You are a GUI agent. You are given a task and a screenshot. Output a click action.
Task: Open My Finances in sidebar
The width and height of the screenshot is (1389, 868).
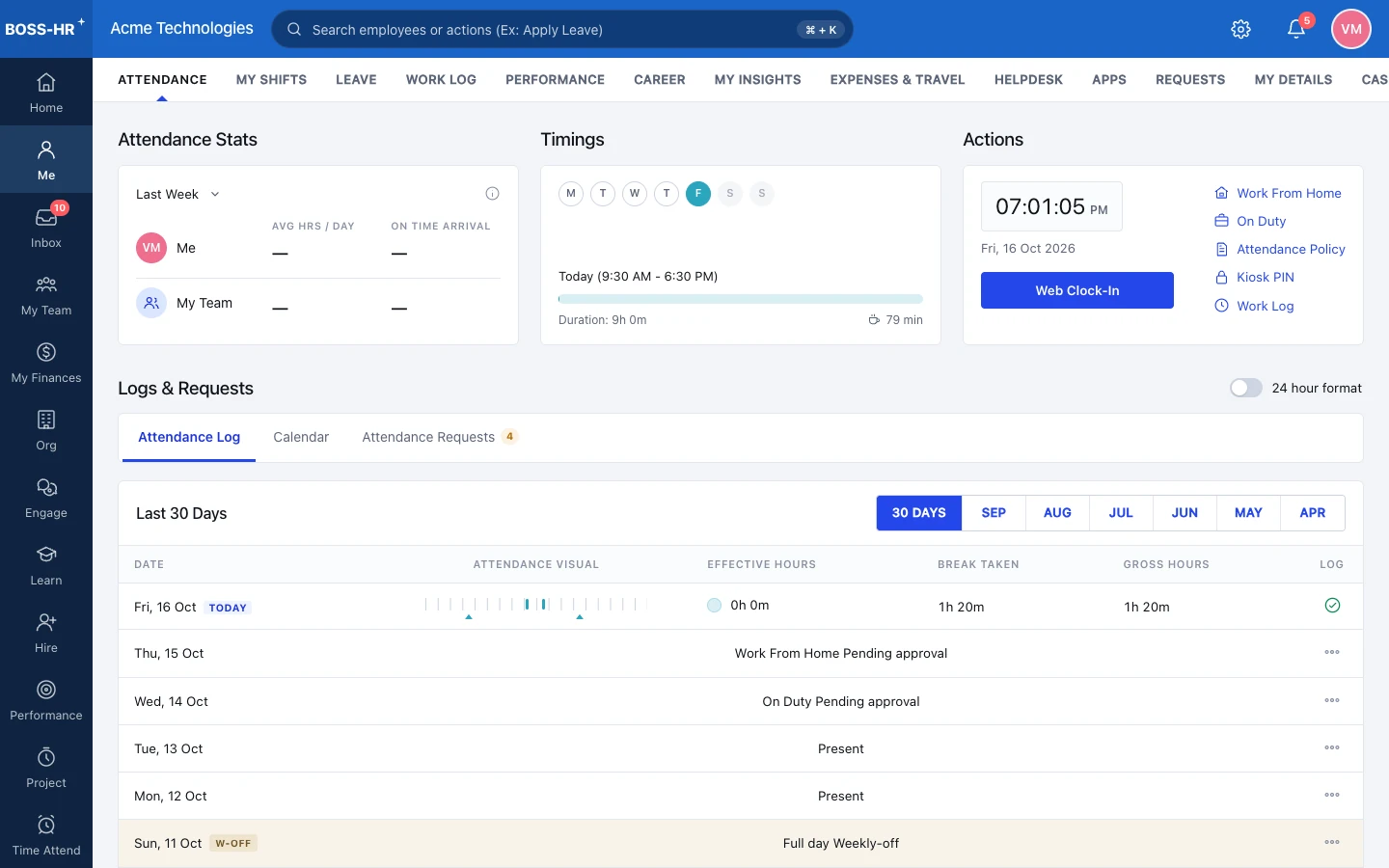46,363
